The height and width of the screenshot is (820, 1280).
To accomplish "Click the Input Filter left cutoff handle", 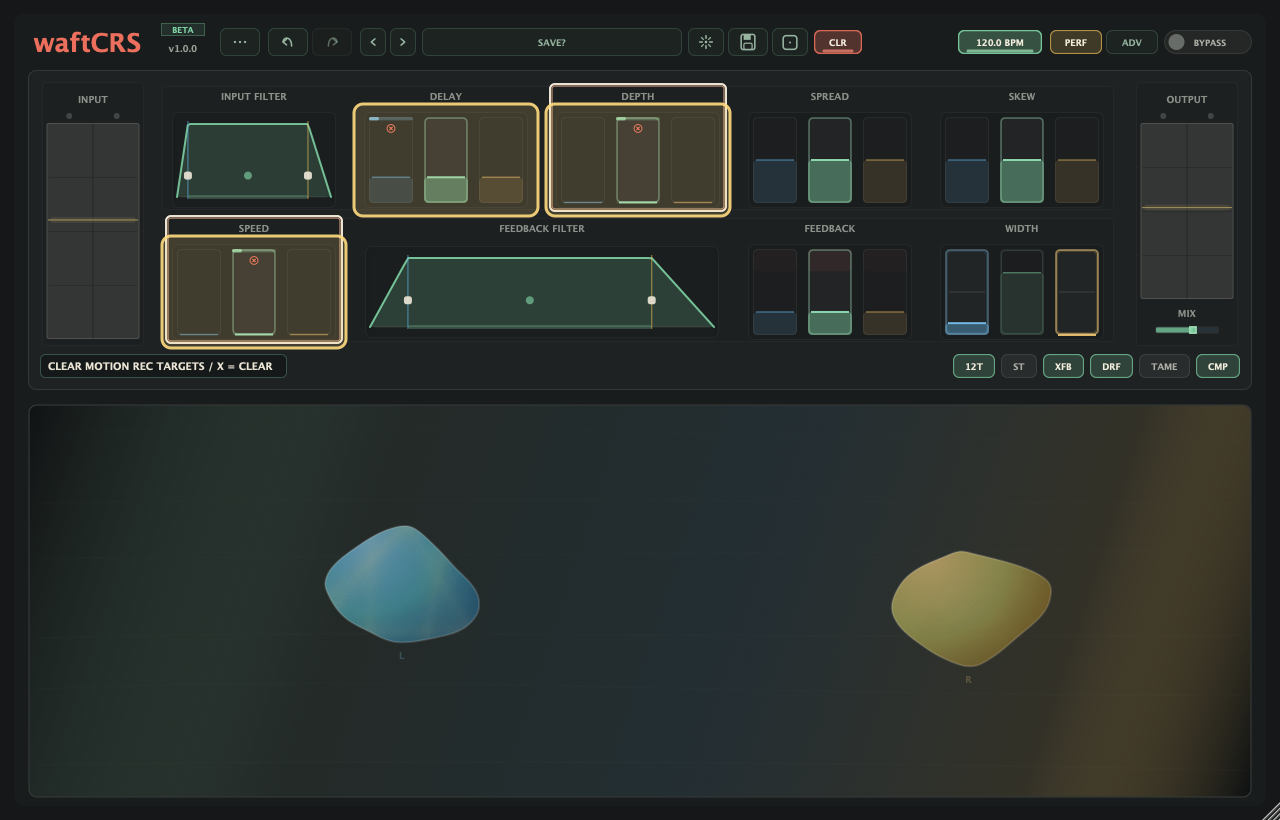I will pyautogui.click(x=188, y=175).
